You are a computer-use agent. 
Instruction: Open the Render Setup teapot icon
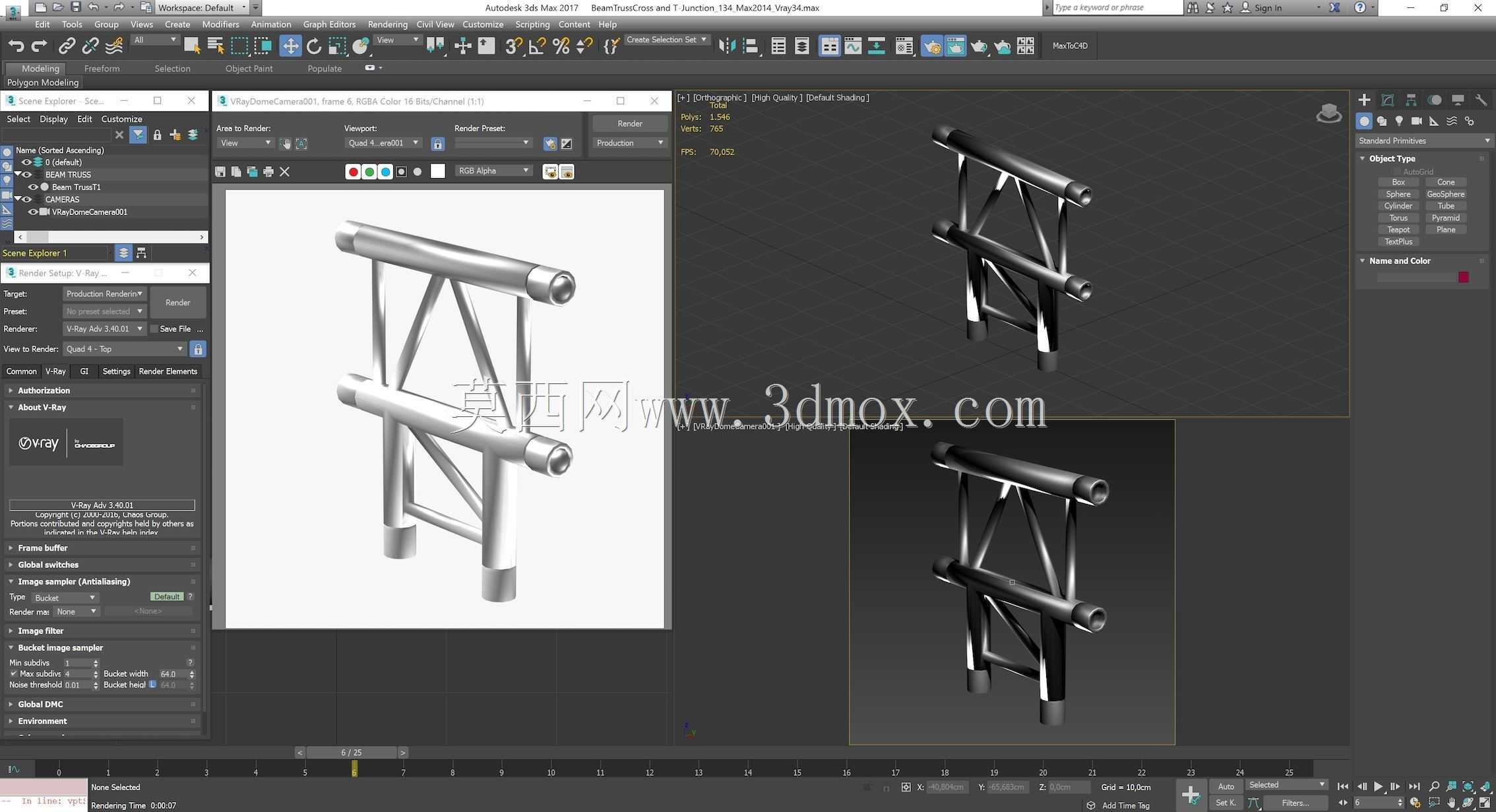931,46
